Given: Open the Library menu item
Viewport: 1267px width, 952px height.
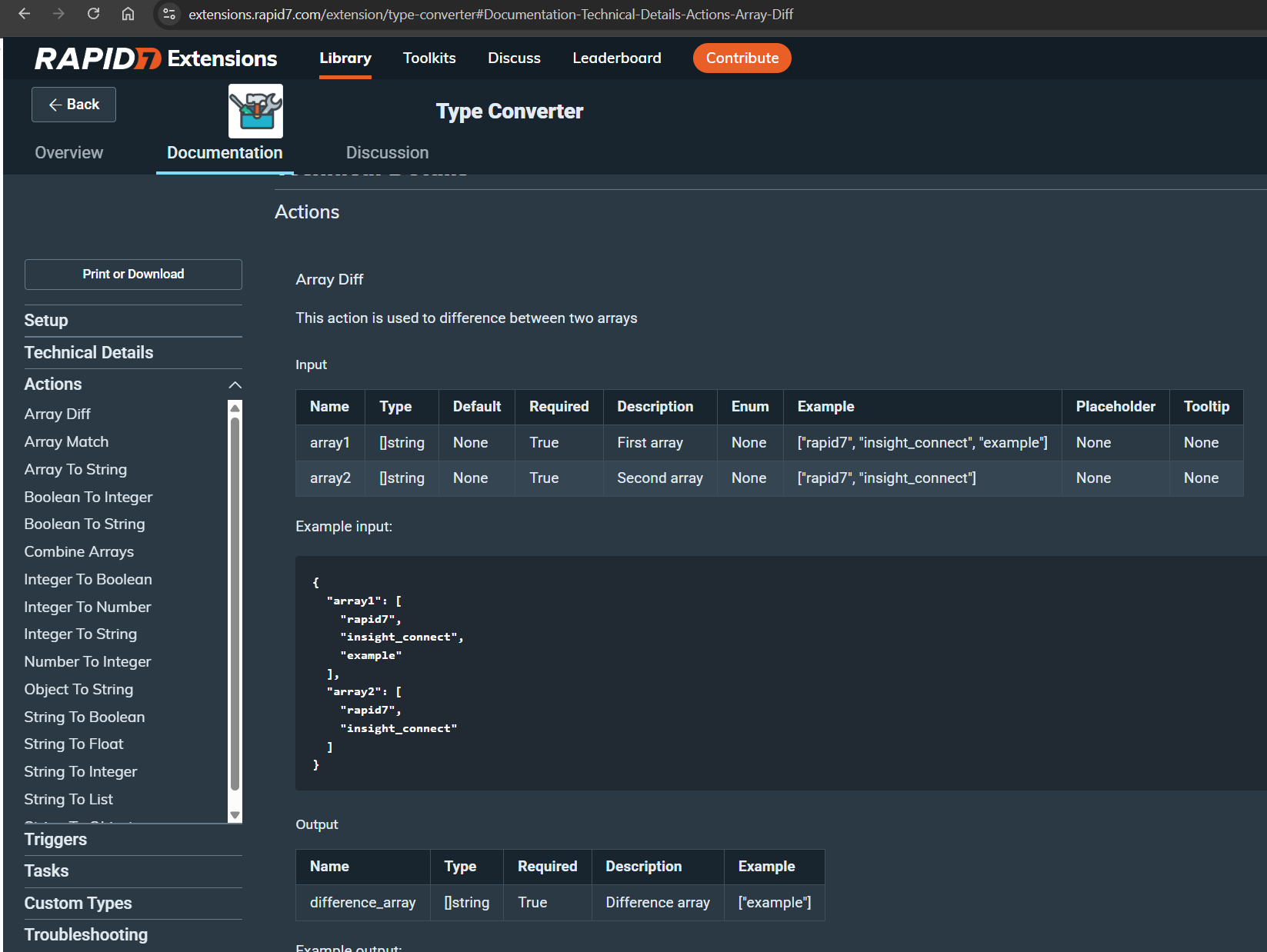Looking at the screenshot, I should (x=345, y=58).
